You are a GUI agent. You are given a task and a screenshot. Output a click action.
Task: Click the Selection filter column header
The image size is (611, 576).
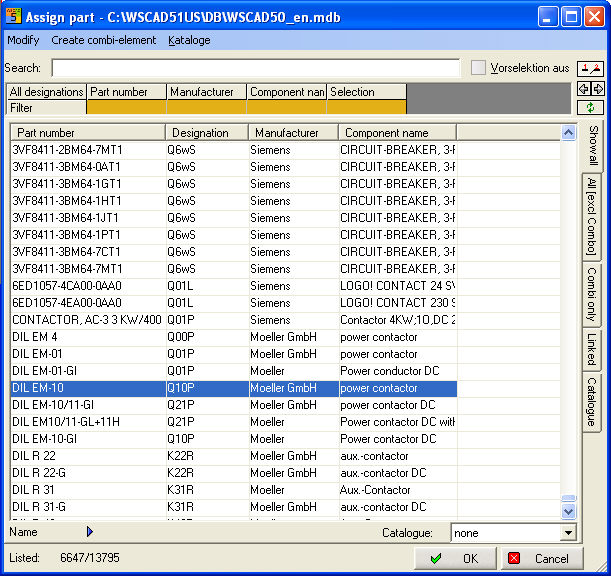click(x=366, y=92)
